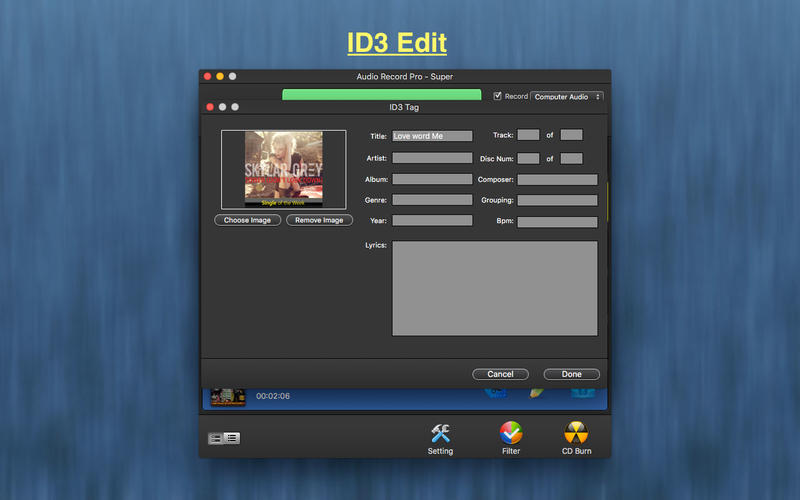Click the Artist input field

(432, 158)
